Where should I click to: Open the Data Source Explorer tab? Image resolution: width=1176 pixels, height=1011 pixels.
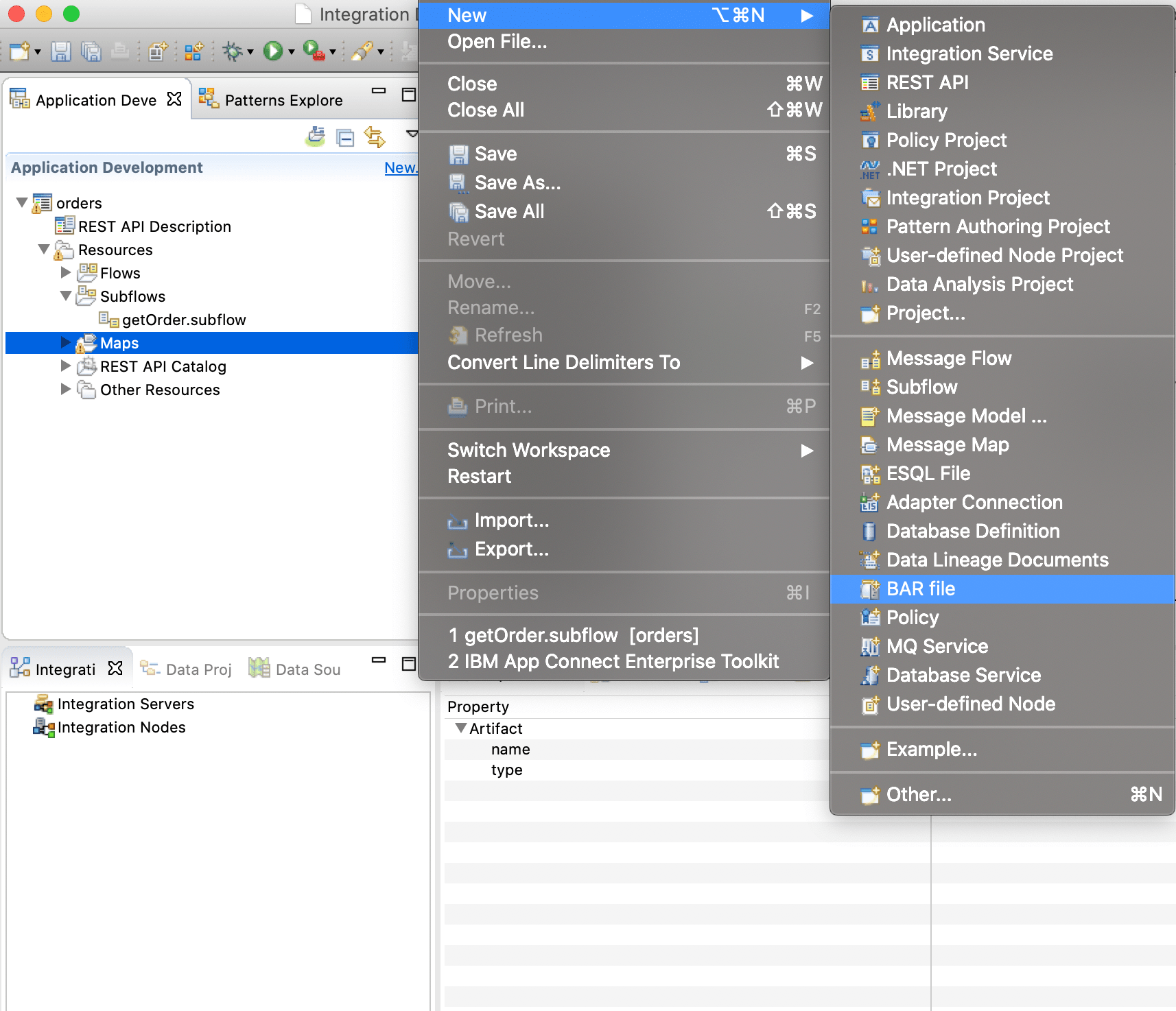[x=294, y=669]
